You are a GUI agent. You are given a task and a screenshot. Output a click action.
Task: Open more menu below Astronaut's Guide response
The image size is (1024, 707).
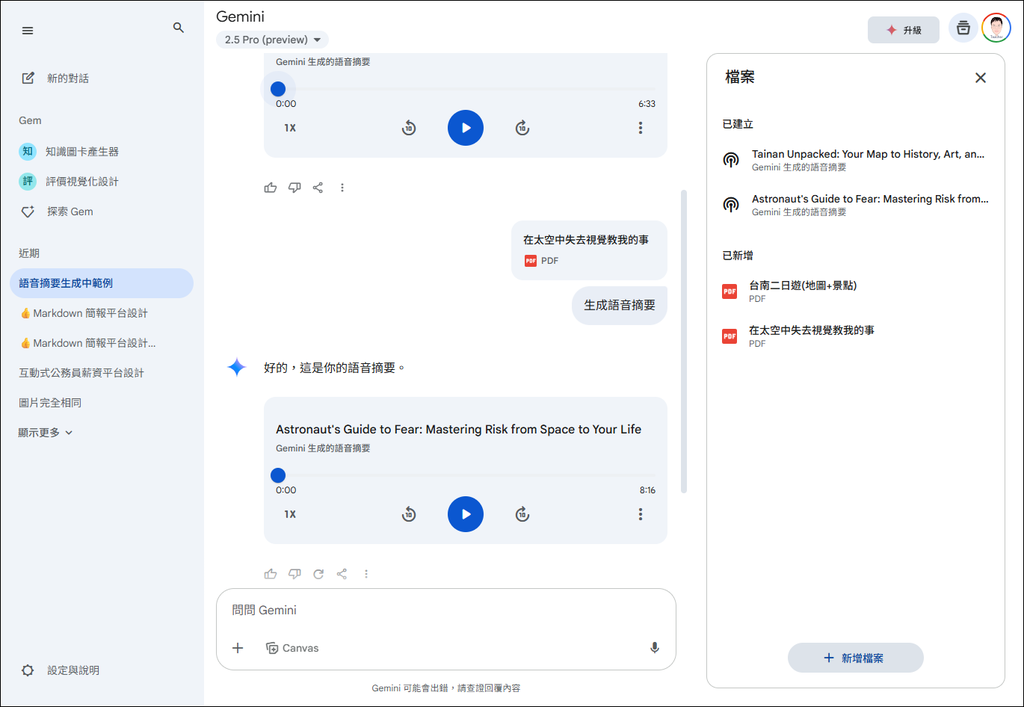tap(366, 574)
